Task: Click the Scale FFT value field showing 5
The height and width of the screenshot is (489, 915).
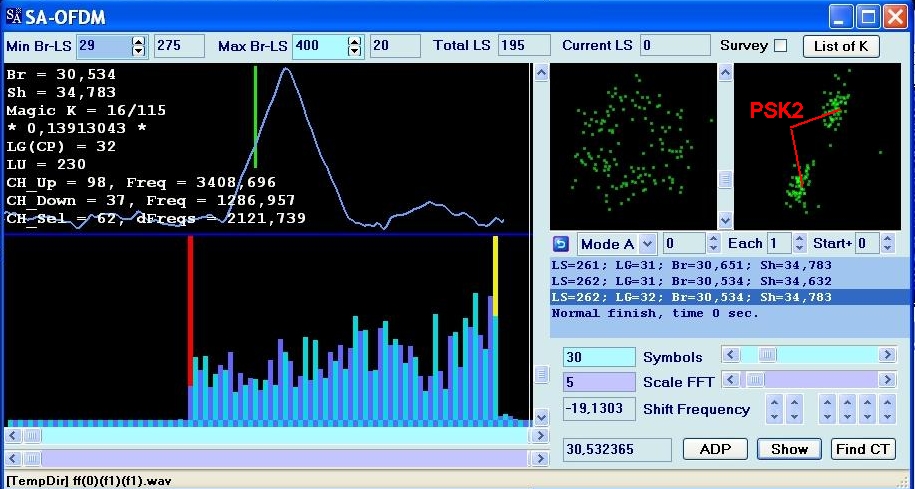Action: click(599, 382)
